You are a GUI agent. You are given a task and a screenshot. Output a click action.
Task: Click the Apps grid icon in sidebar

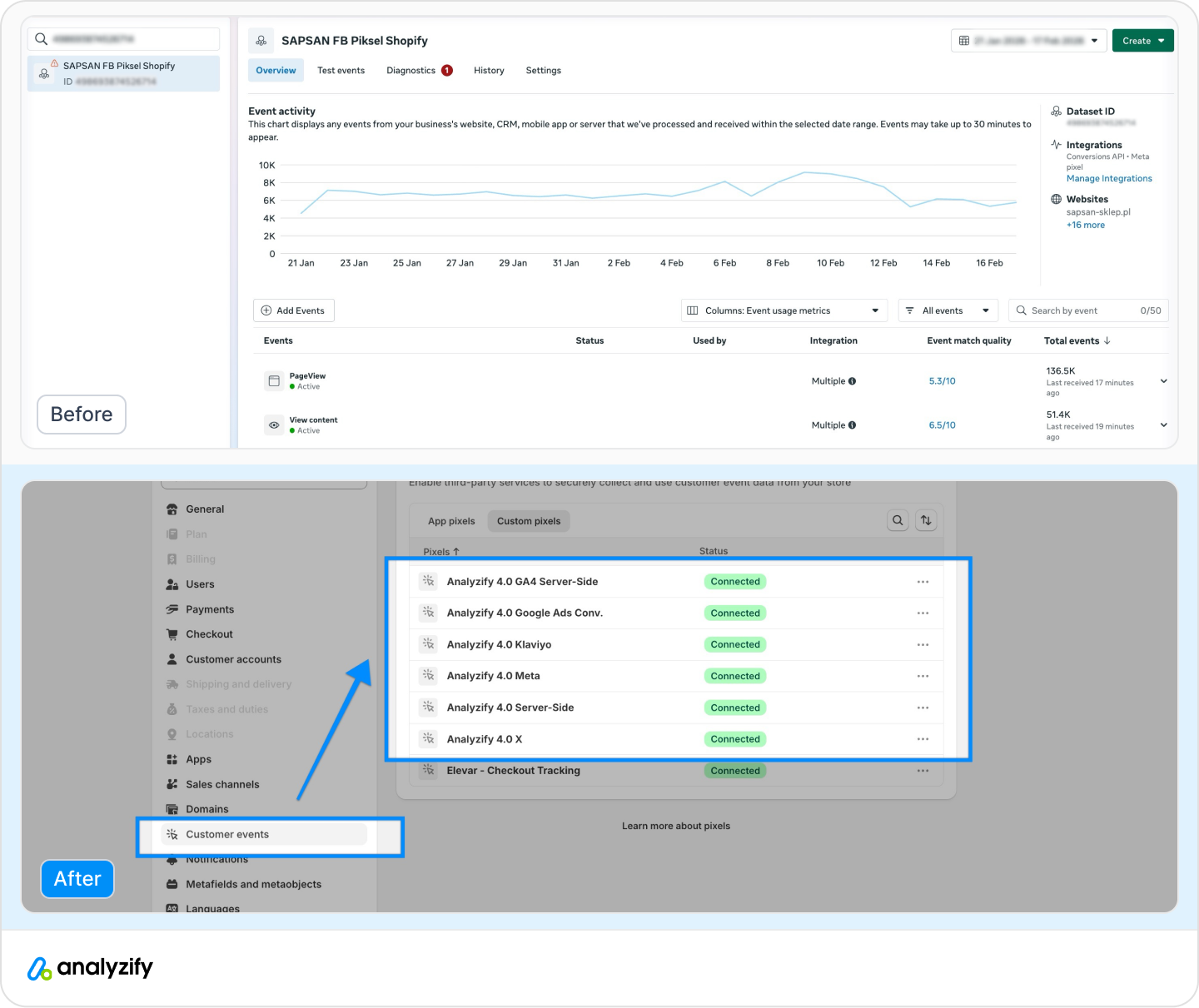tap(172, 759)
